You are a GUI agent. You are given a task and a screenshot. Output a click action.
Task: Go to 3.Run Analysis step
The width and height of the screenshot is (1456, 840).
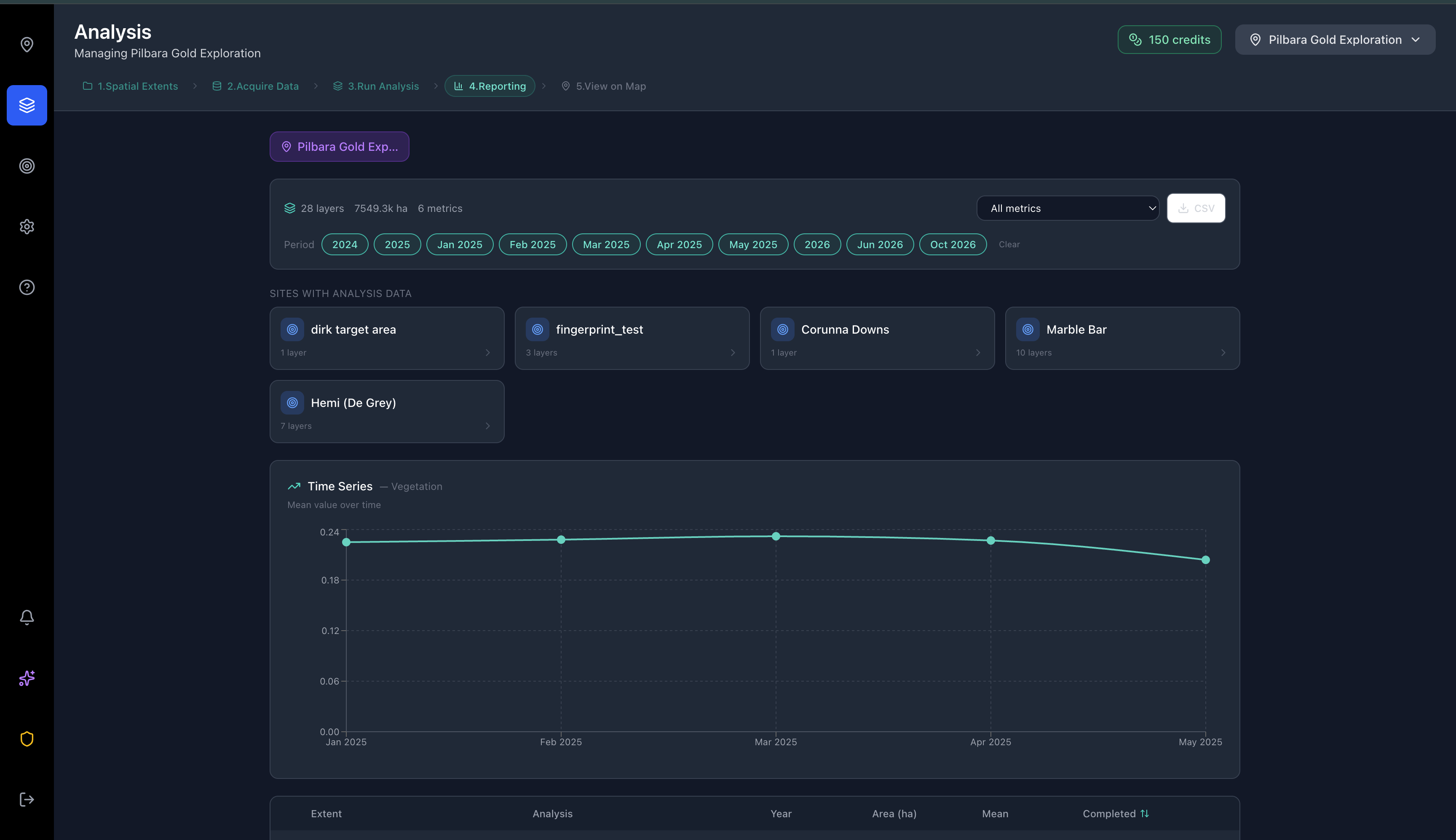pos(376,86)
